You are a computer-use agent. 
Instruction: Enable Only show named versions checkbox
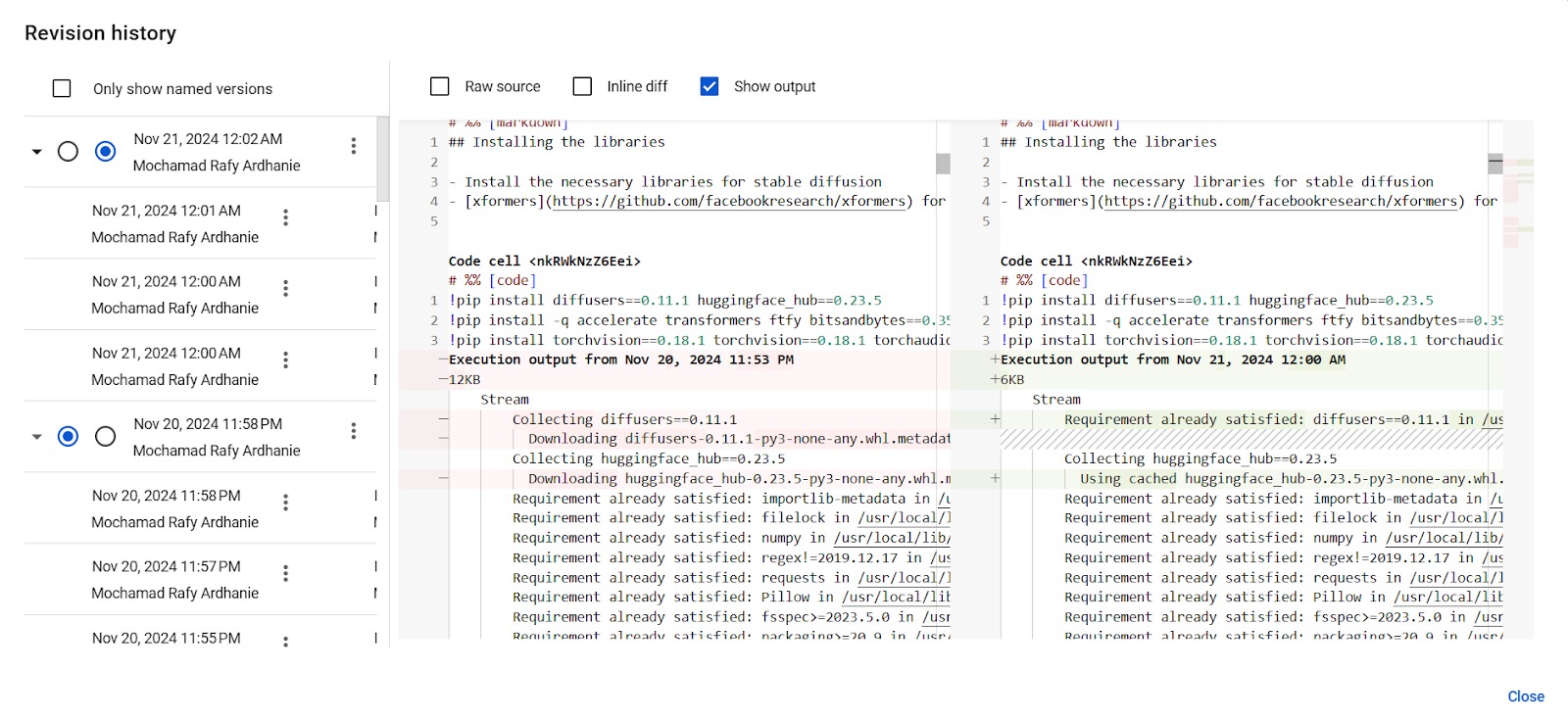(62, 89)
